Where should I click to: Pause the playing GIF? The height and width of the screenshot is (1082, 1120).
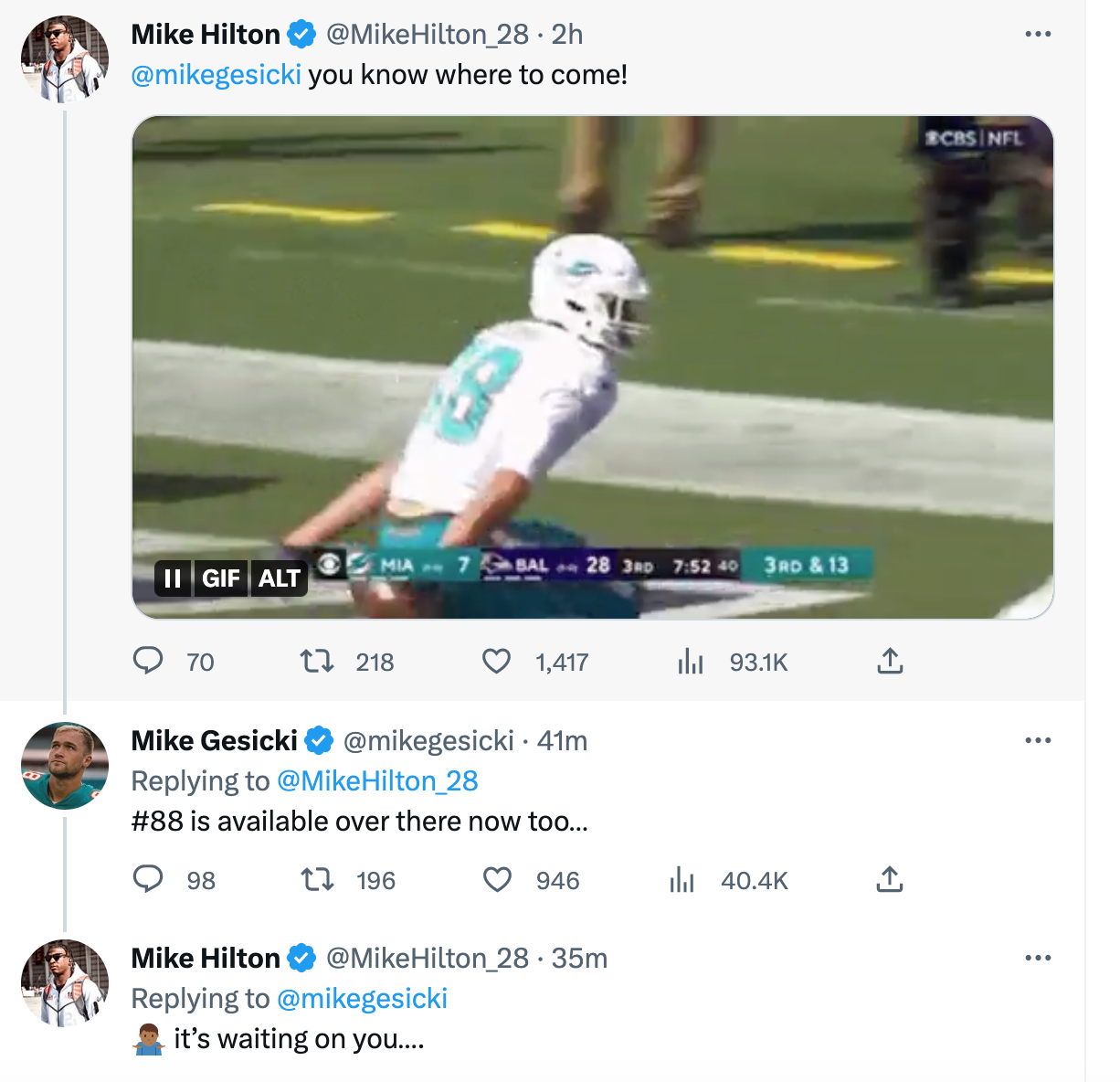click(x=172, y=578)
